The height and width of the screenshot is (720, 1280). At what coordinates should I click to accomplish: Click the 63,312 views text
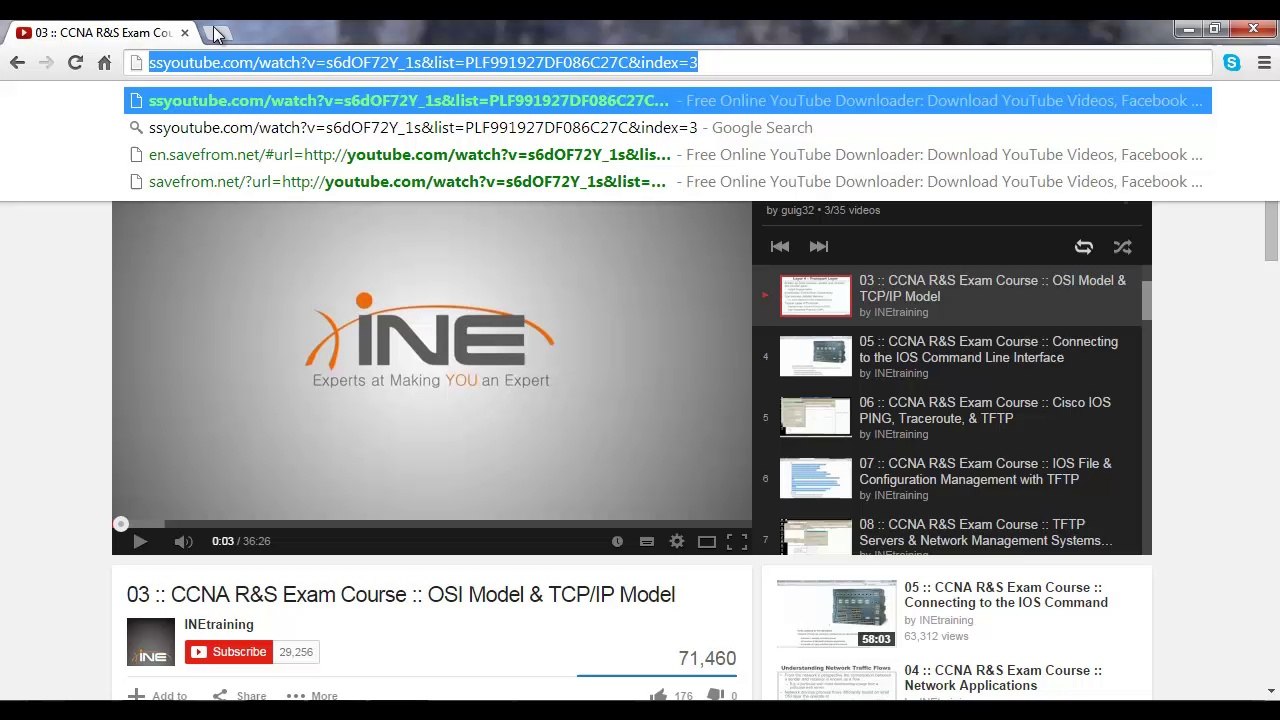[936, 636]
